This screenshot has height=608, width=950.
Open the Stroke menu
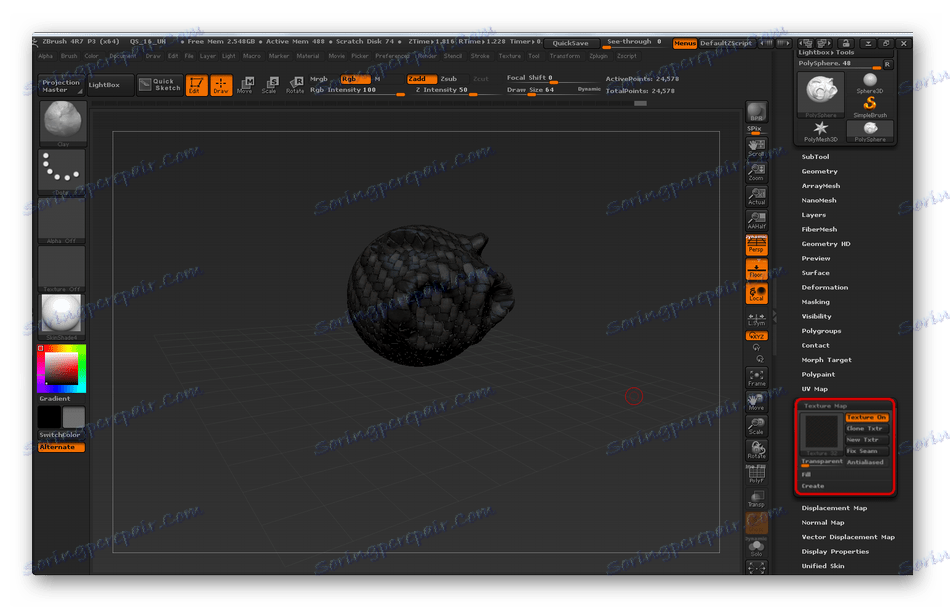480,56
